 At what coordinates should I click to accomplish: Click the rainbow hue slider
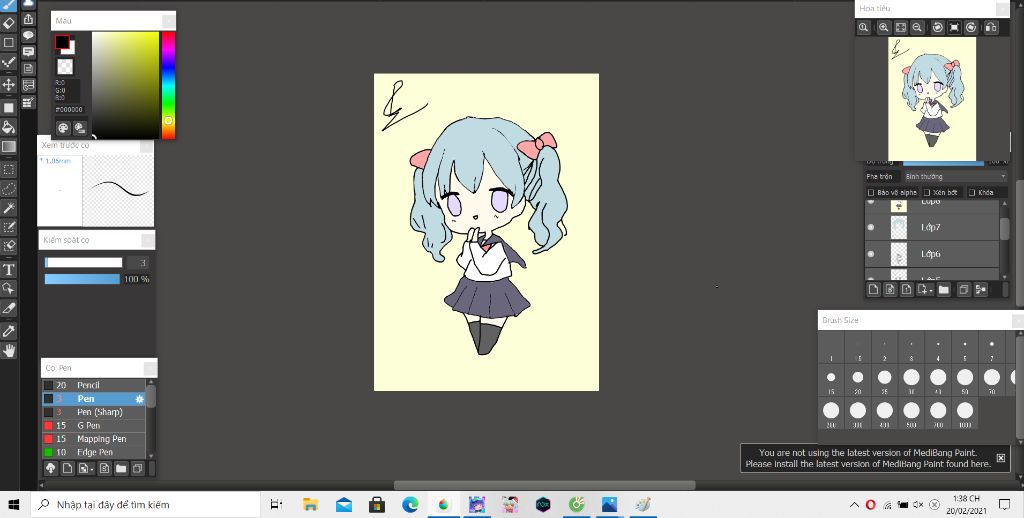pyautogui.click(x=168, y=85)
